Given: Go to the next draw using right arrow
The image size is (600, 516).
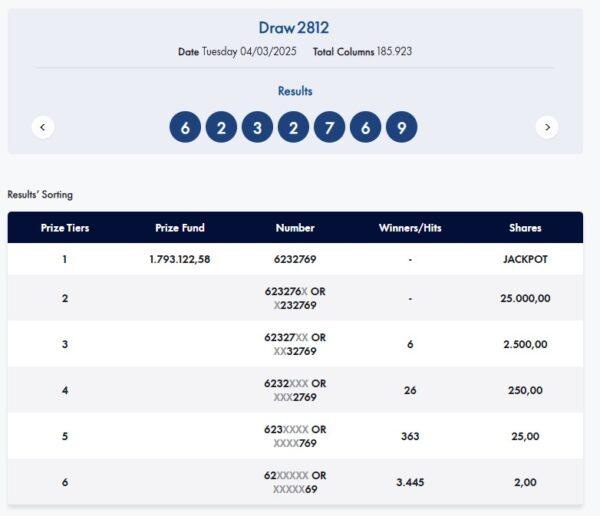Looking at the screenshot, I should pos(547,127).
